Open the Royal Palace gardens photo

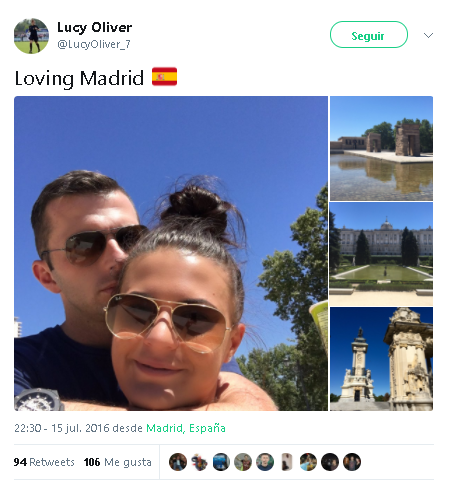click(x=381, y=254)
